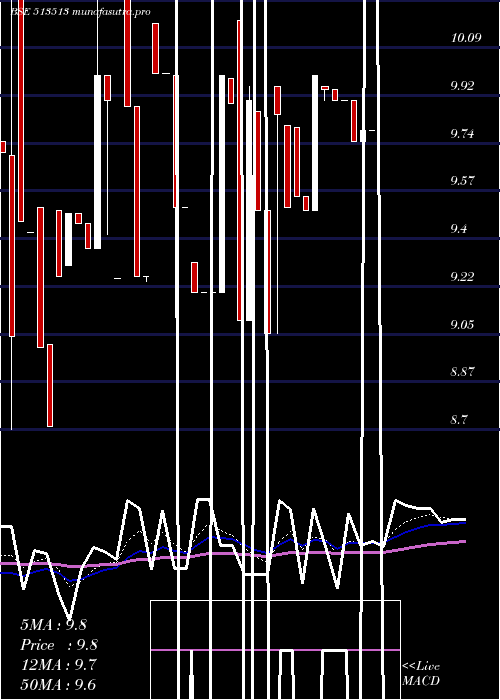
Task: Click the 9.74 price axis label
Action: pyautogui.click(x=462, y=133)
